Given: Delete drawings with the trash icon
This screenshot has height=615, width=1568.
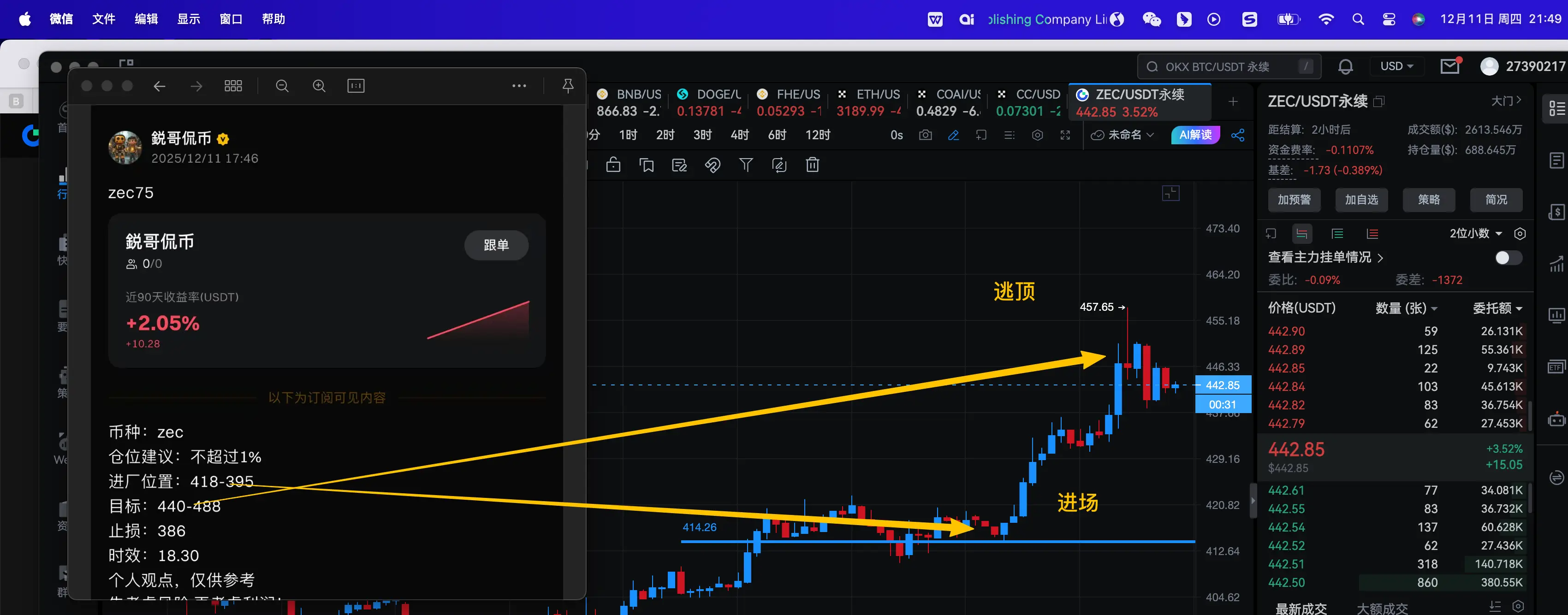Looking at the screenshot, I should pyautogui.click(x=812, y=165).
